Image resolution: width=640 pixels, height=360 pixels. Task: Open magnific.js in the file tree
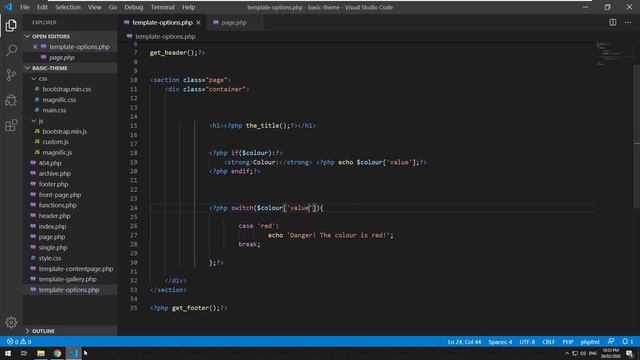pos(57,153)
